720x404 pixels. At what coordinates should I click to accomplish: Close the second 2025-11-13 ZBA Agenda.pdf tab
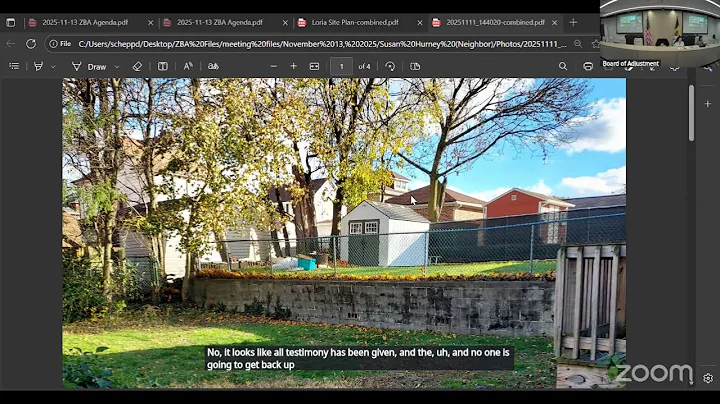(x=285, y=22)
